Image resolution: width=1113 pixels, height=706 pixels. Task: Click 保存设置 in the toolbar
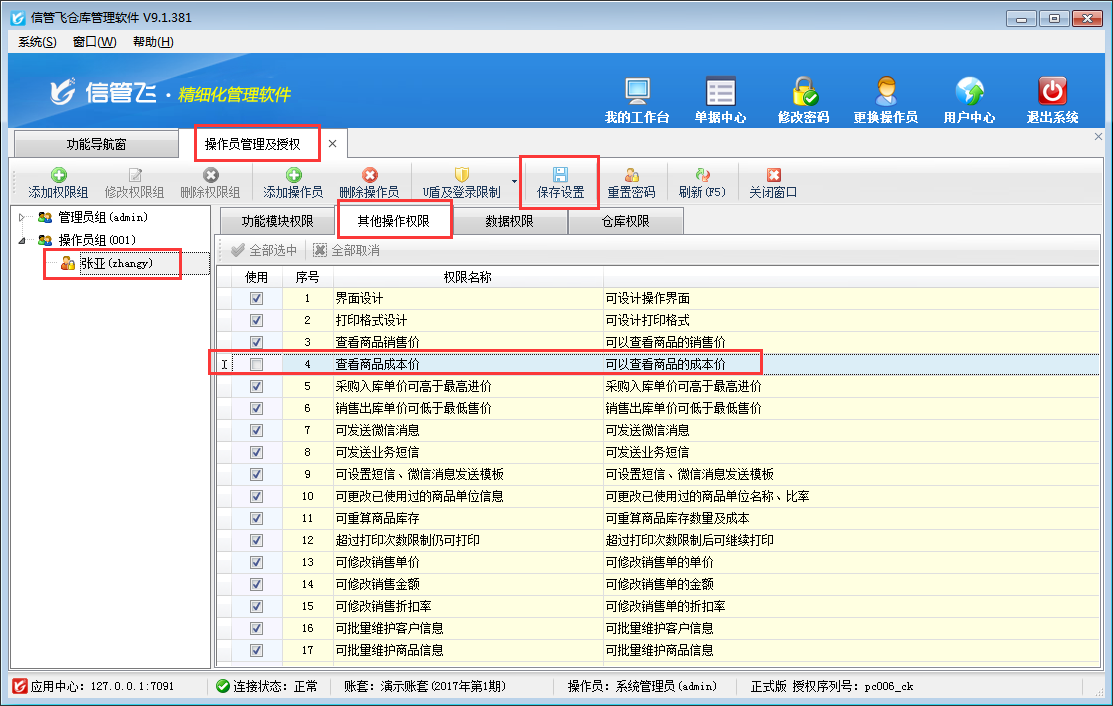[x=560, y=182]
